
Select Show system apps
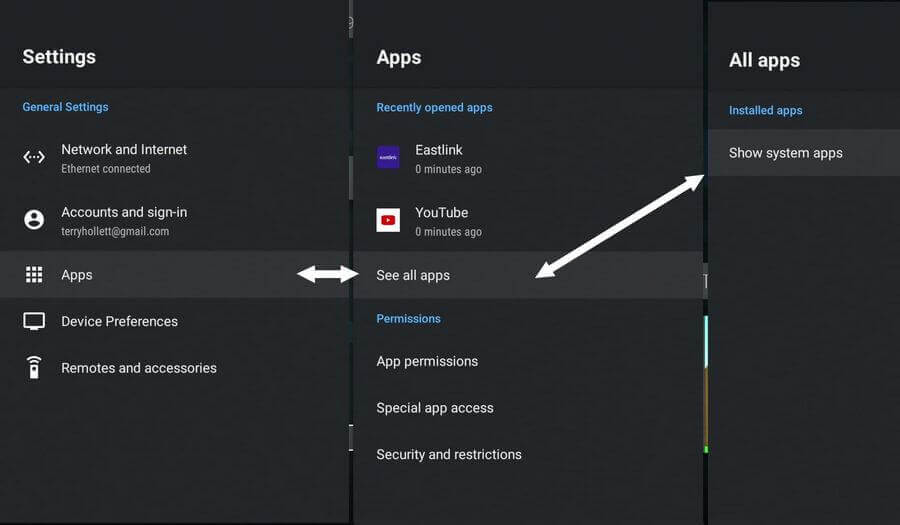click(786, 153)
